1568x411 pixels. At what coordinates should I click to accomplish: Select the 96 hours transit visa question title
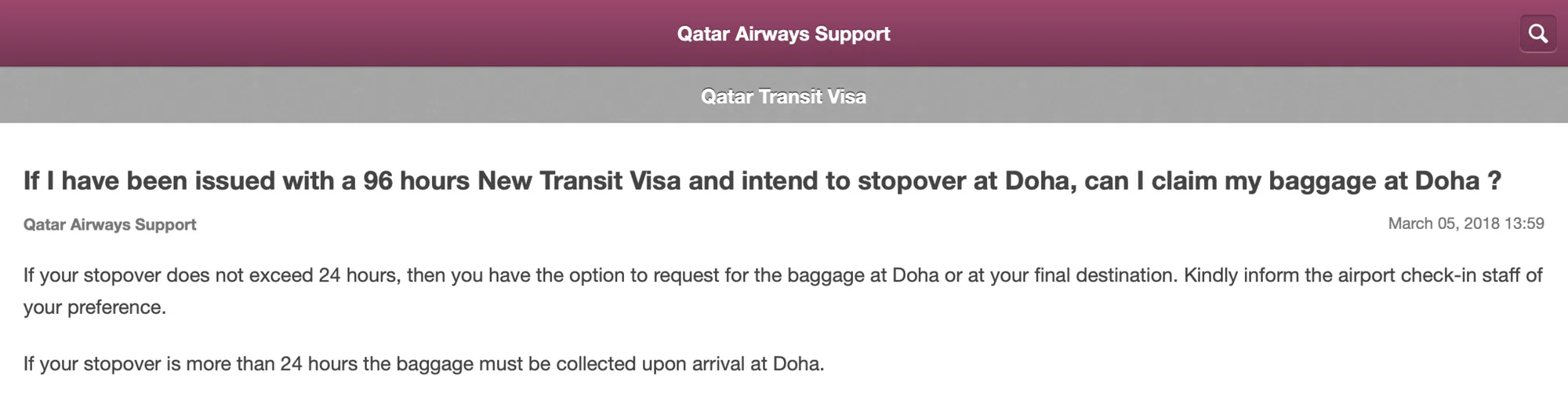coord(762,180)
